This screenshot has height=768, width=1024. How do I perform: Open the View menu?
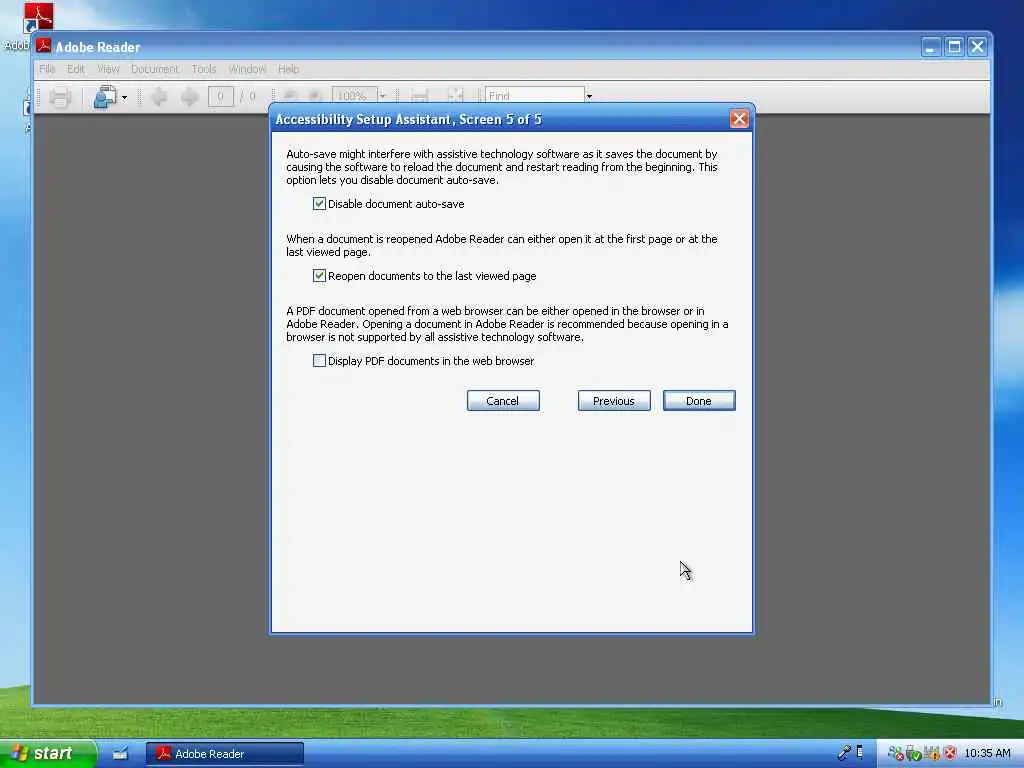point(108,69)
